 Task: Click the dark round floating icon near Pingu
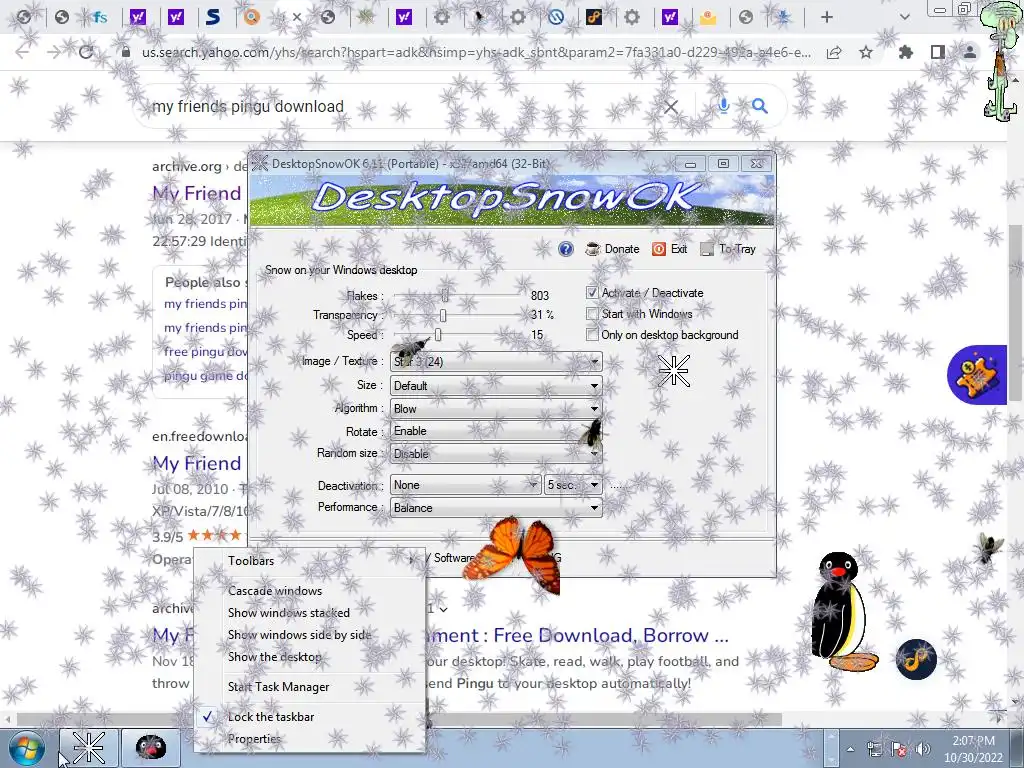tap(916, 659)
